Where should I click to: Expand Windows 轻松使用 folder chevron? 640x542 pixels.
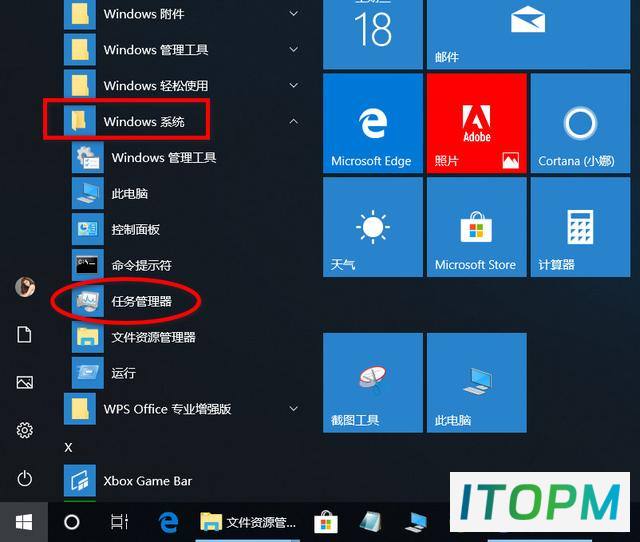click(293, 85)
